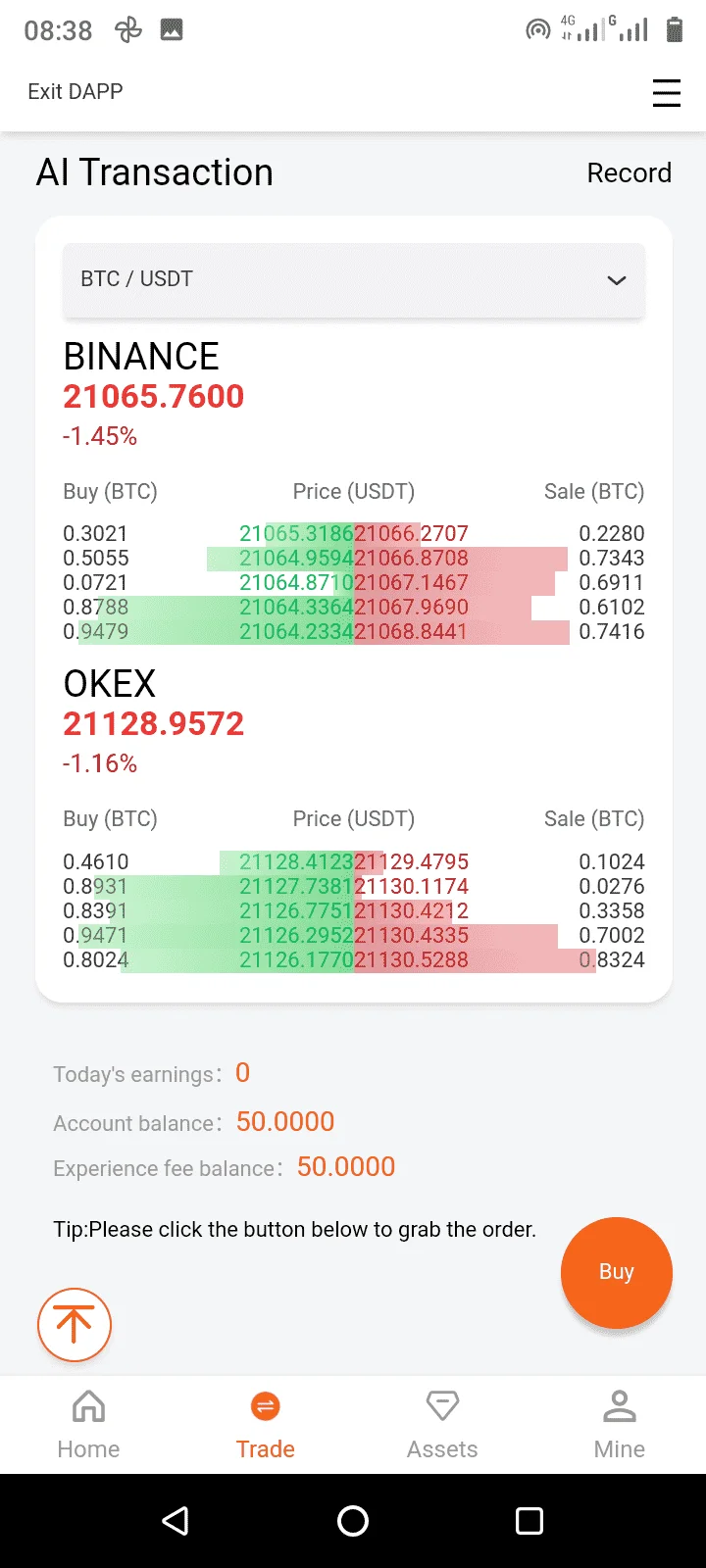
Task: Tap the scroll-to-top arrow icon
Action: point(75,1325)
